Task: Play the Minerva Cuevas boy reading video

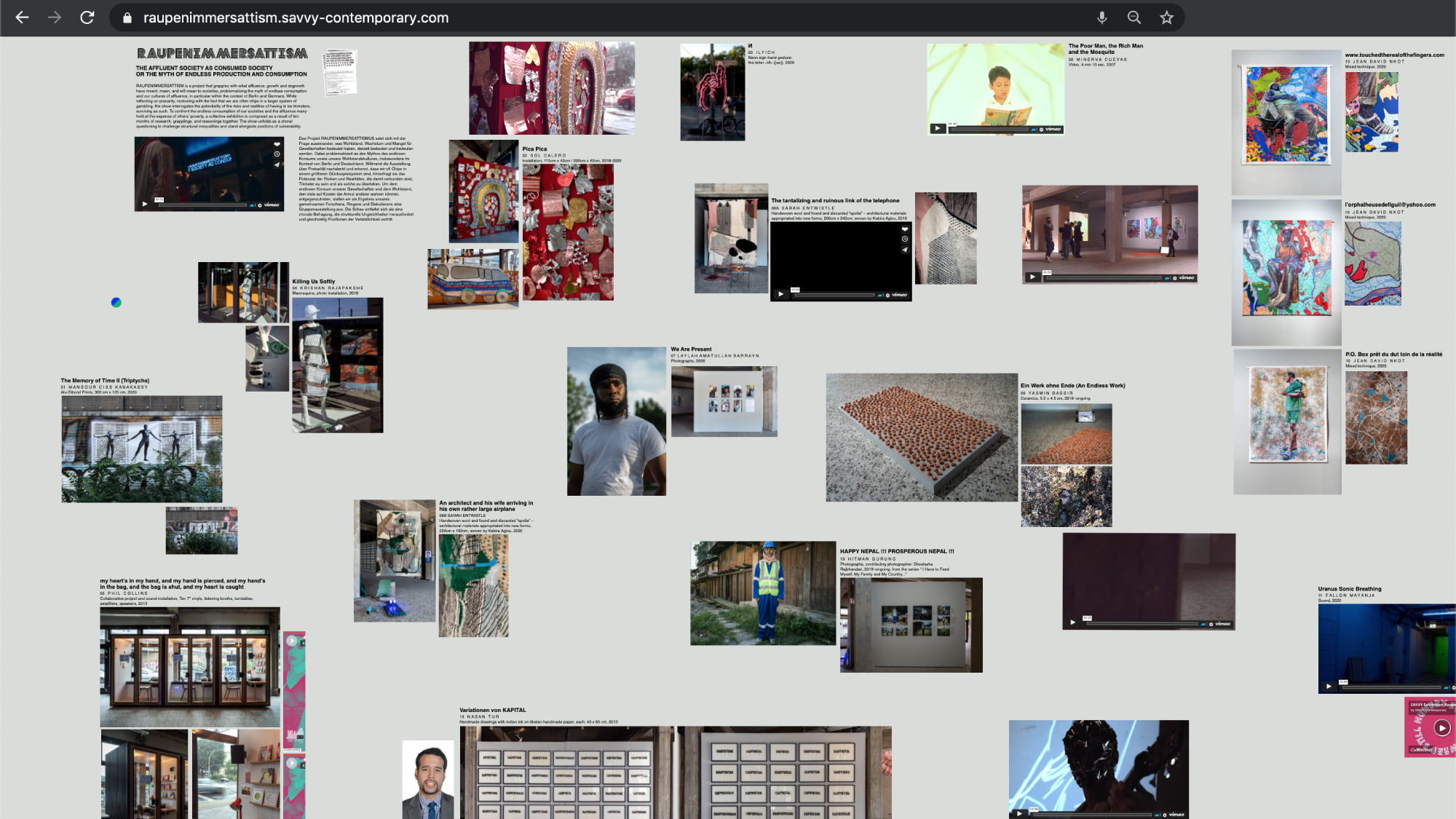Action: [x=938, y=129]
